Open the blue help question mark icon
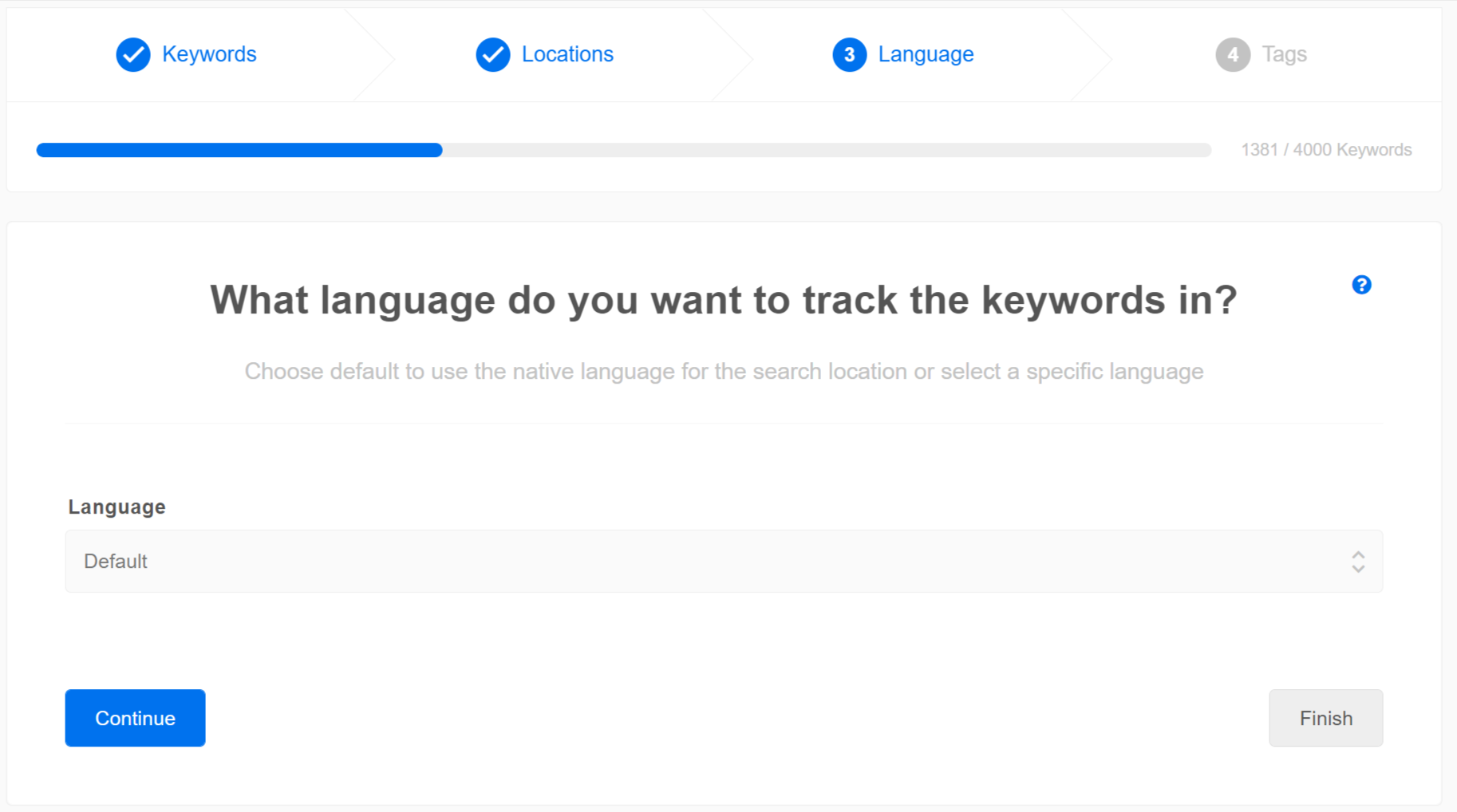 (x=1362, y=285)
